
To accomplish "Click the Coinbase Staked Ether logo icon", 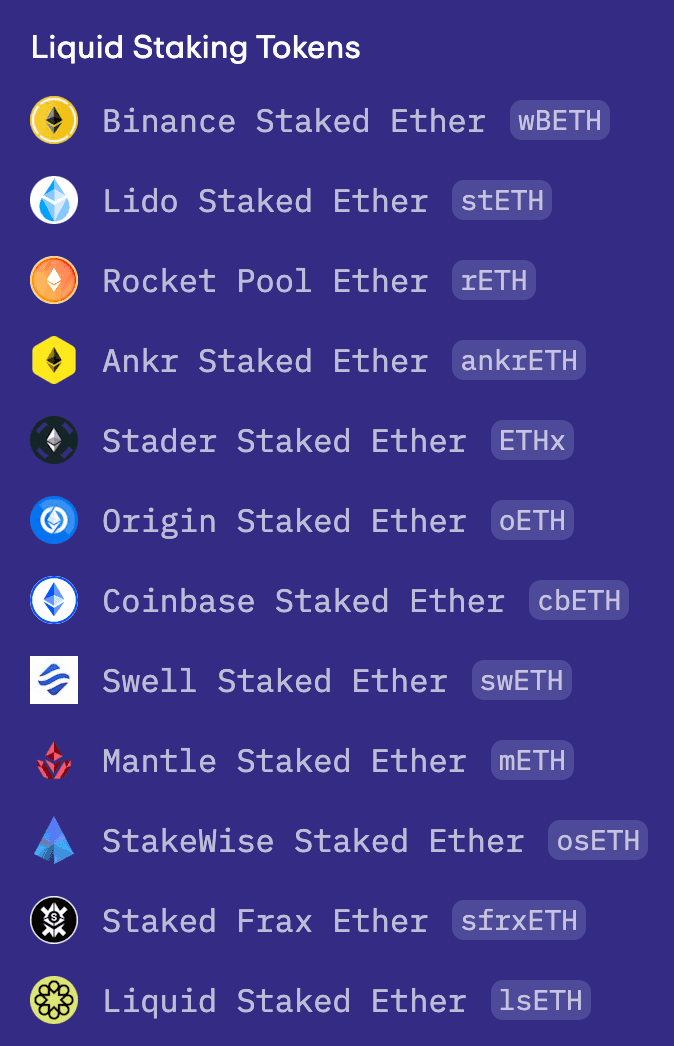I will [54, 601].
